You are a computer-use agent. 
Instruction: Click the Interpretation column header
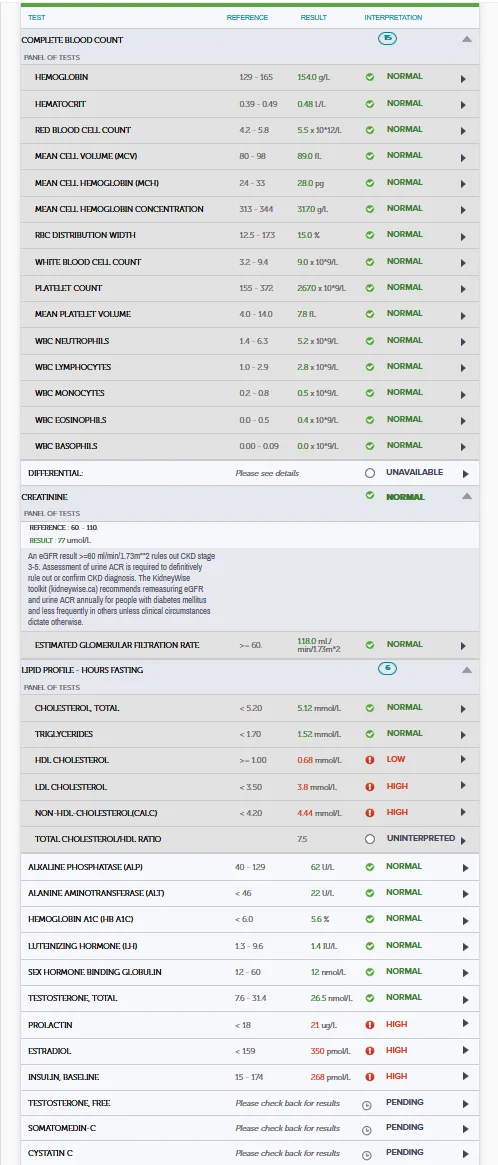[393, 17]
